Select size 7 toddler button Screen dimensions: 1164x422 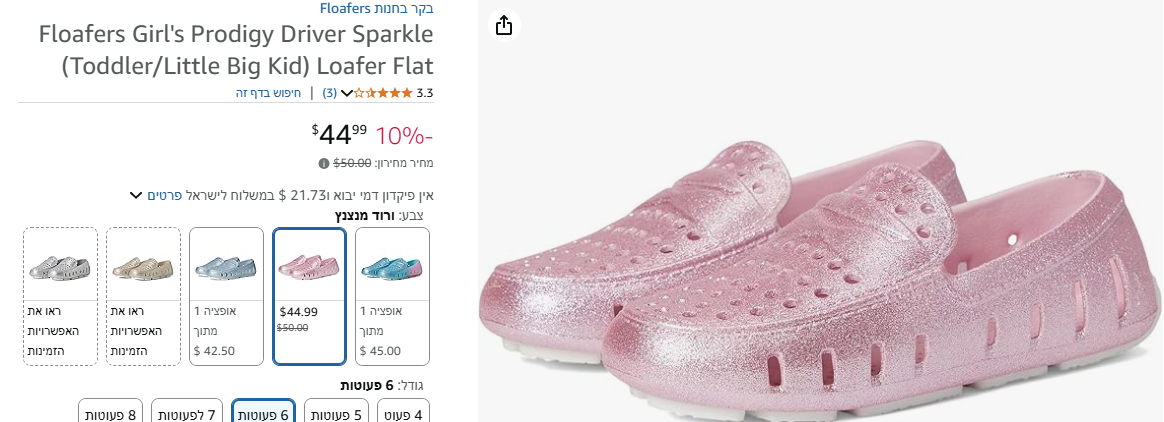pos(187,413)
